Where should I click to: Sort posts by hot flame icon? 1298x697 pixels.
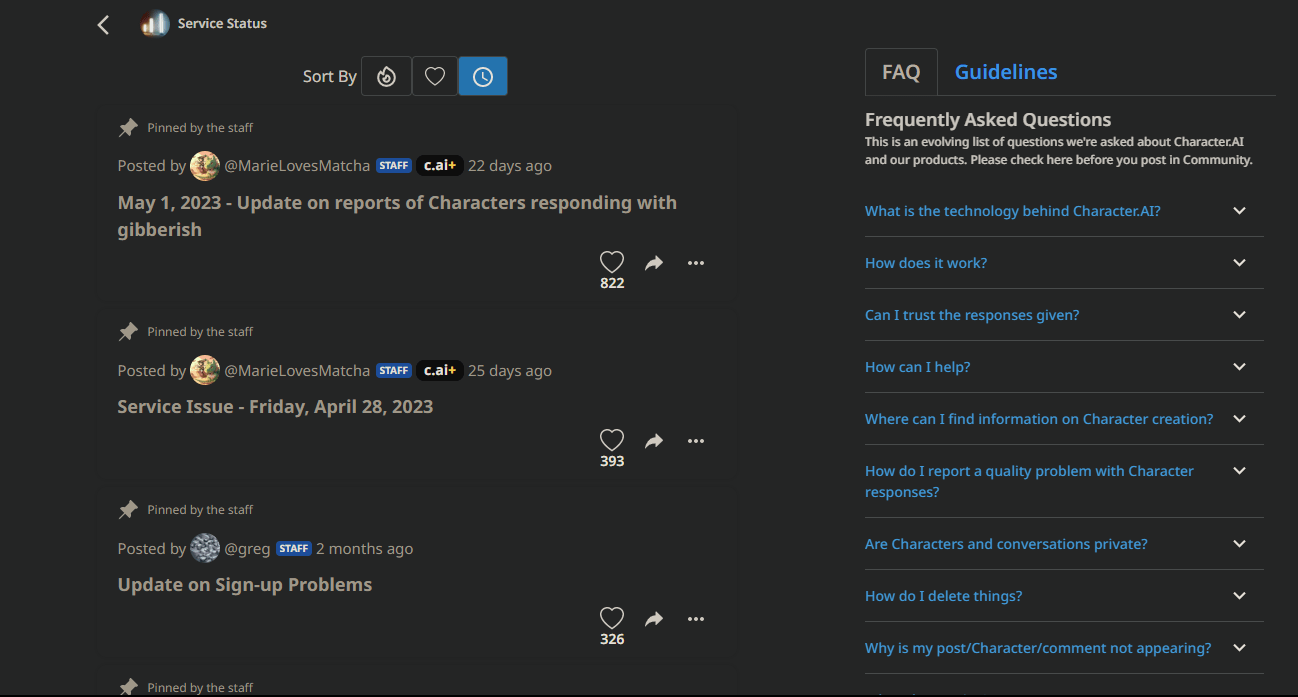(386, 77)
